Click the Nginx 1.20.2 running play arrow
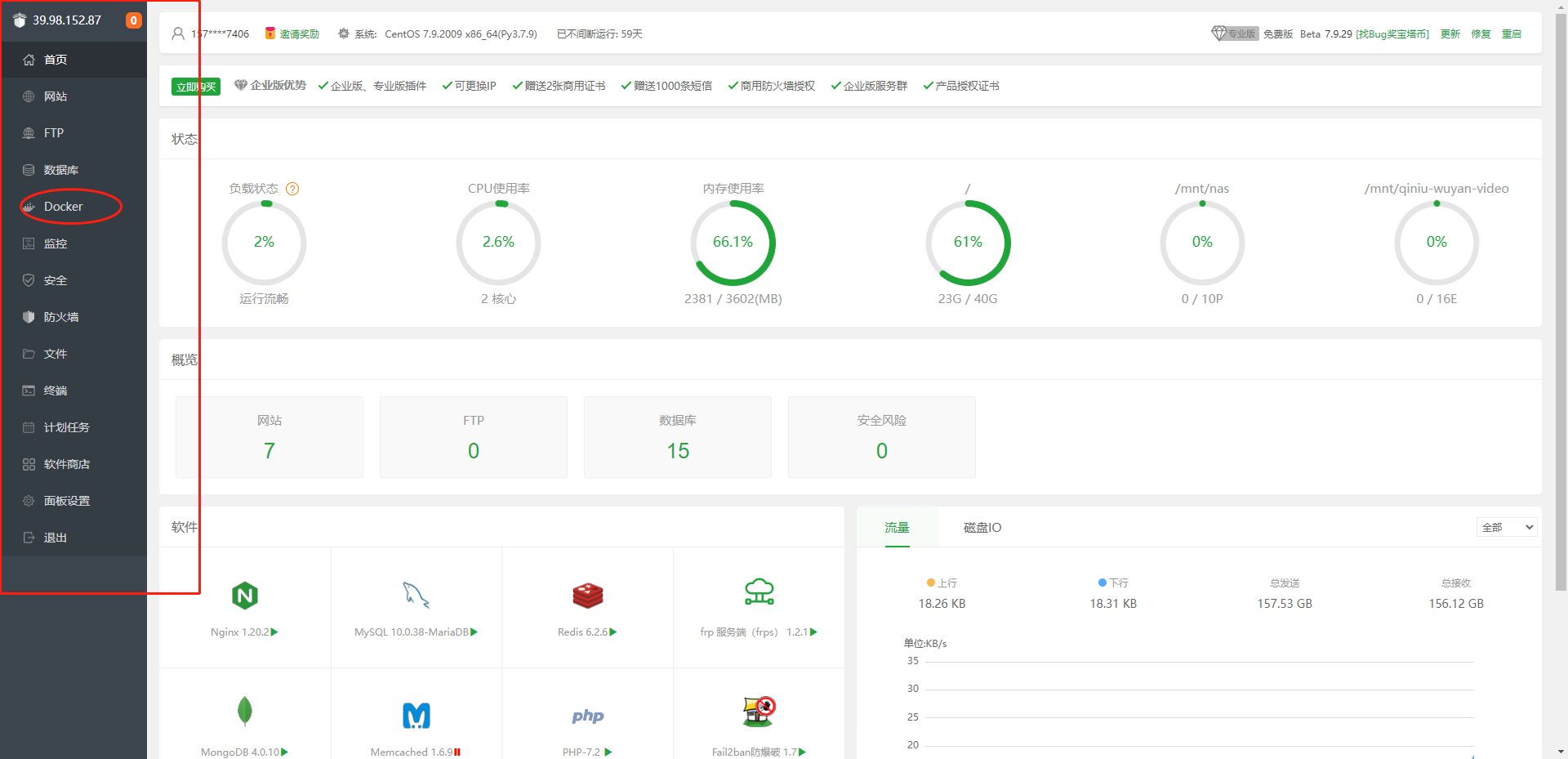Screen dimensions: 1568x759 click(274, 632)
